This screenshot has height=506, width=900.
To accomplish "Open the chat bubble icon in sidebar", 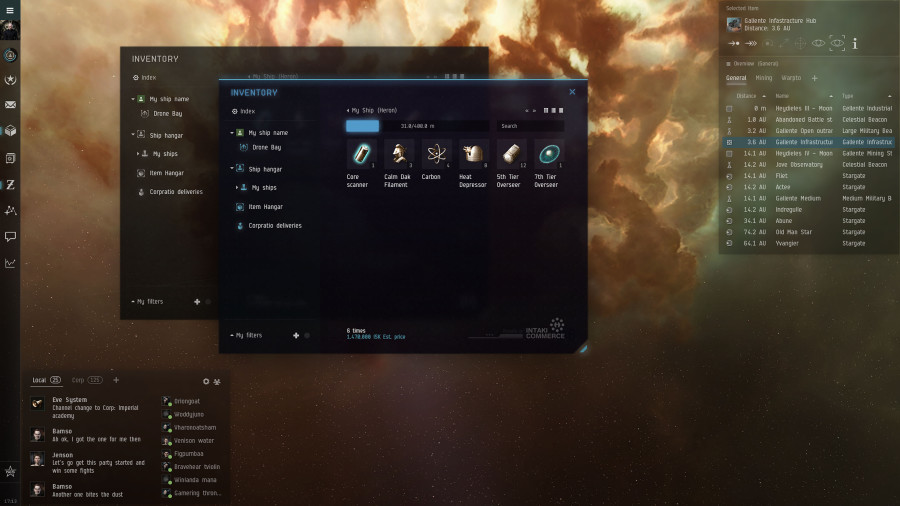I will (10, 237).
